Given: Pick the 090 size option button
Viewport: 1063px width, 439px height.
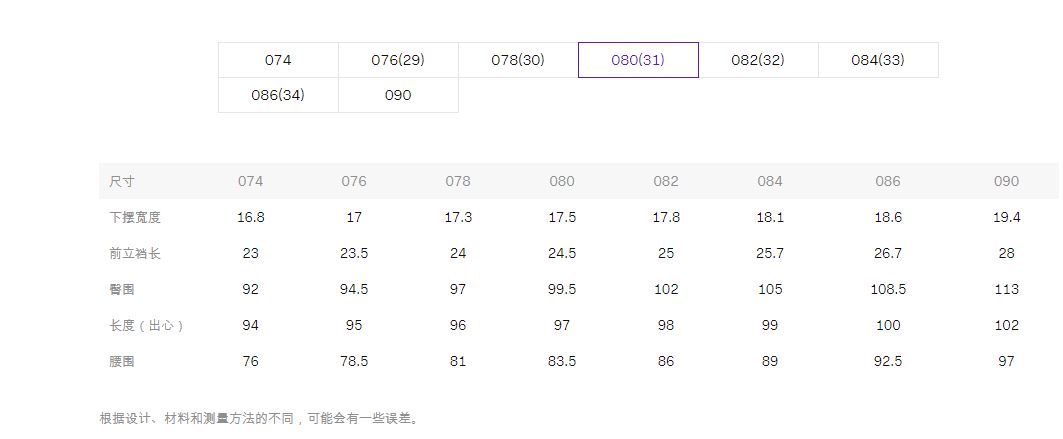Looking at the screenshot, I should tap(398, 95).
